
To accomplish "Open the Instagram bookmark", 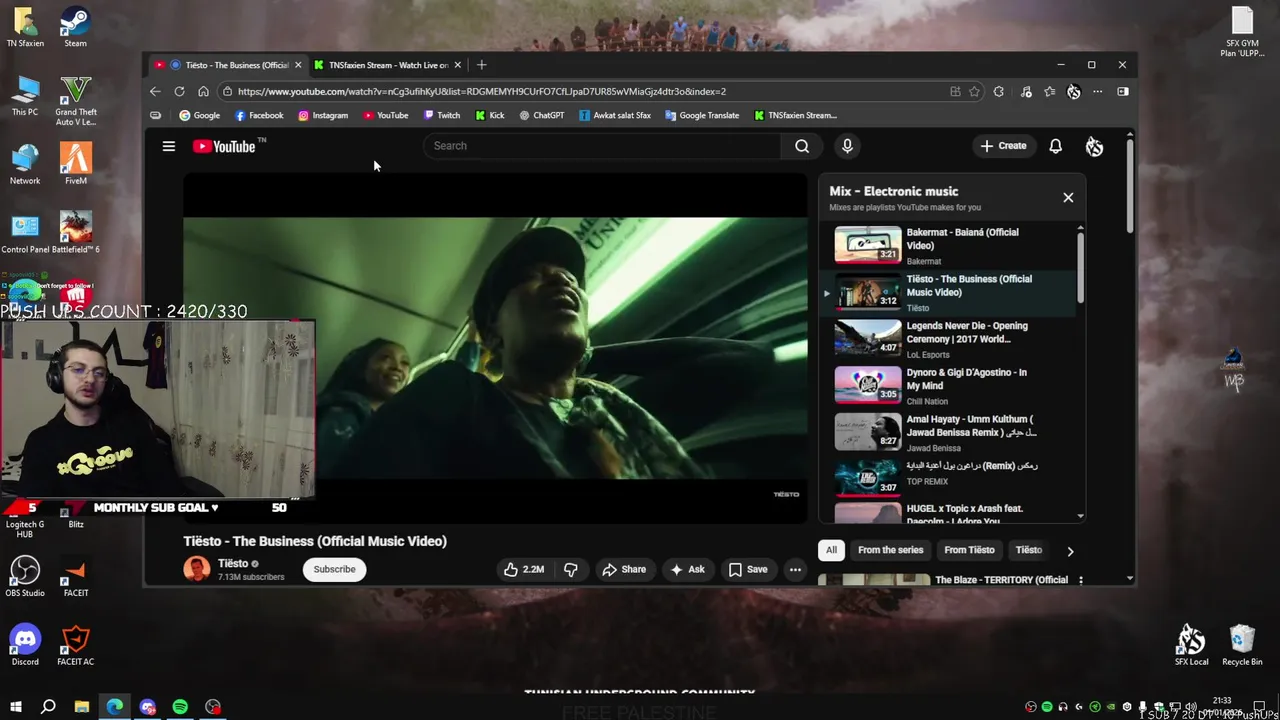I will pos(323,115).
